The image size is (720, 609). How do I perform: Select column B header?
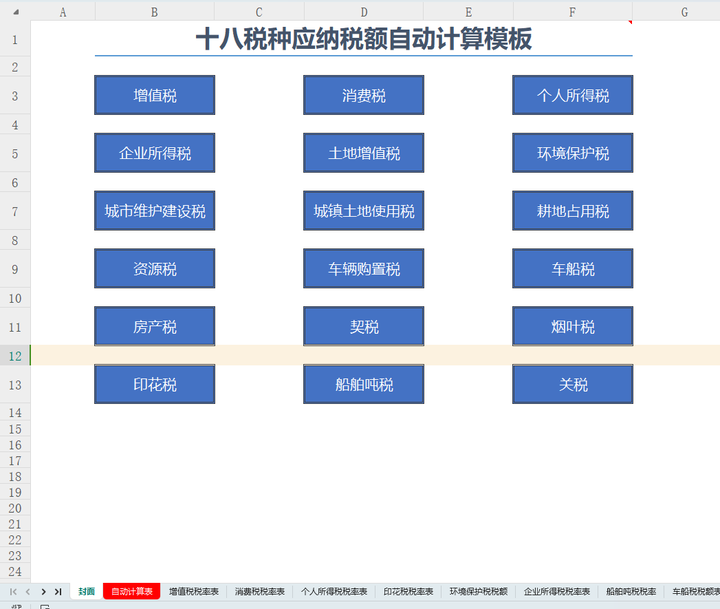[154, 12]
